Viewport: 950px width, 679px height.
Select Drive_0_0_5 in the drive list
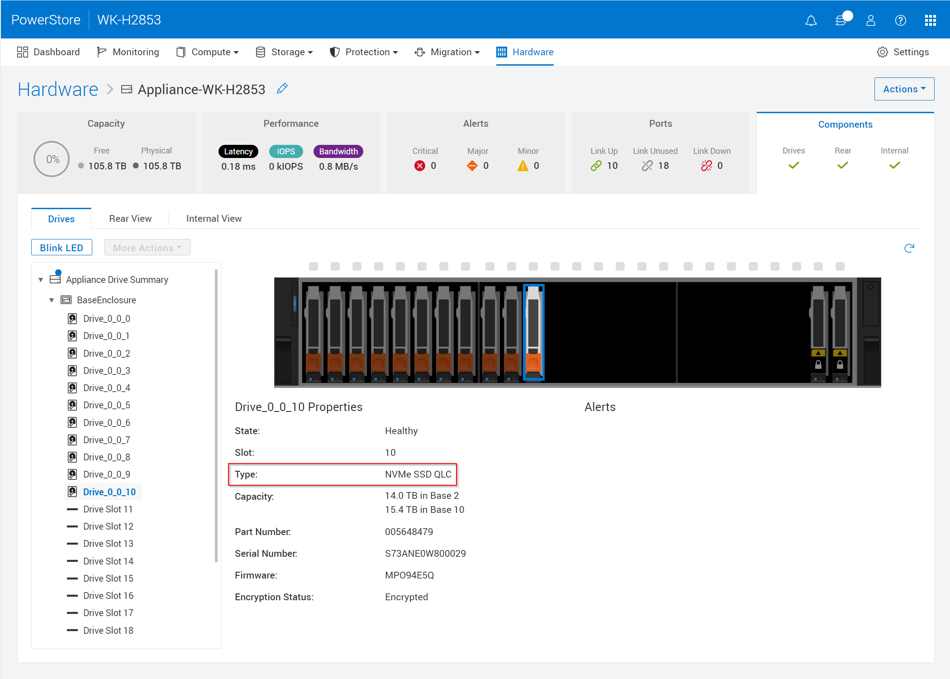(108, 405)
